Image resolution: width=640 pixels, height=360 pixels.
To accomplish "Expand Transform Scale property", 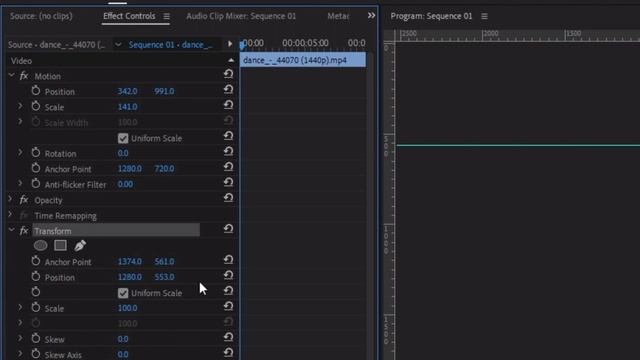I will click(20, 307).
